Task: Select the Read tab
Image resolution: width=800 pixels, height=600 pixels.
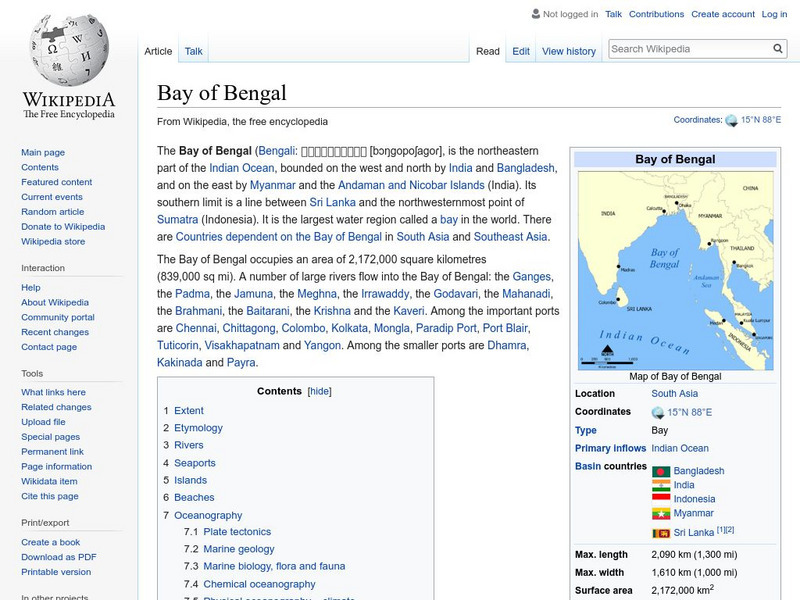Action: click(x=488, y=51)
